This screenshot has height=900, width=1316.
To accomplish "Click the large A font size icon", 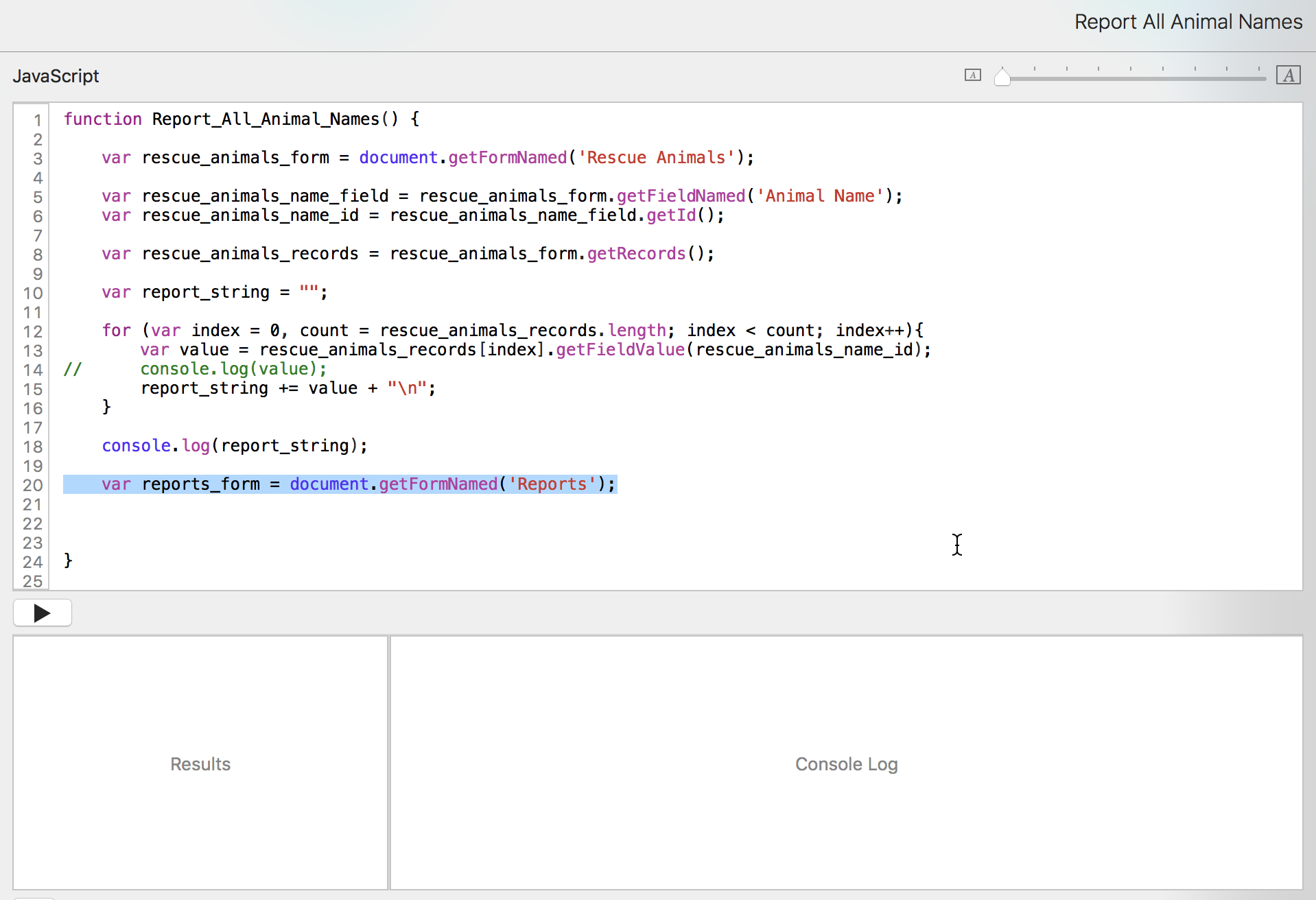I will coord(1289,75).
